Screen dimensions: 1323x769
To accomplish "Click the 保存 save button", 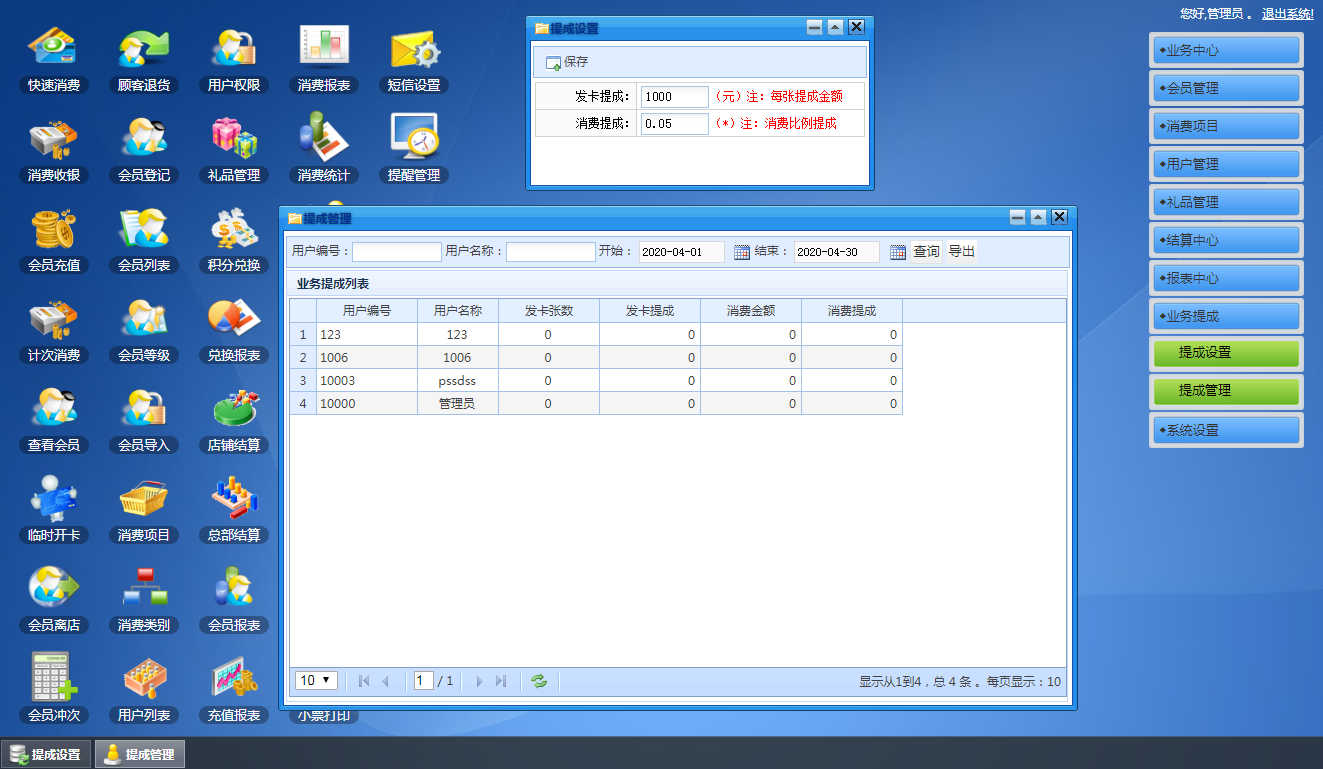I will coord(567,62).
